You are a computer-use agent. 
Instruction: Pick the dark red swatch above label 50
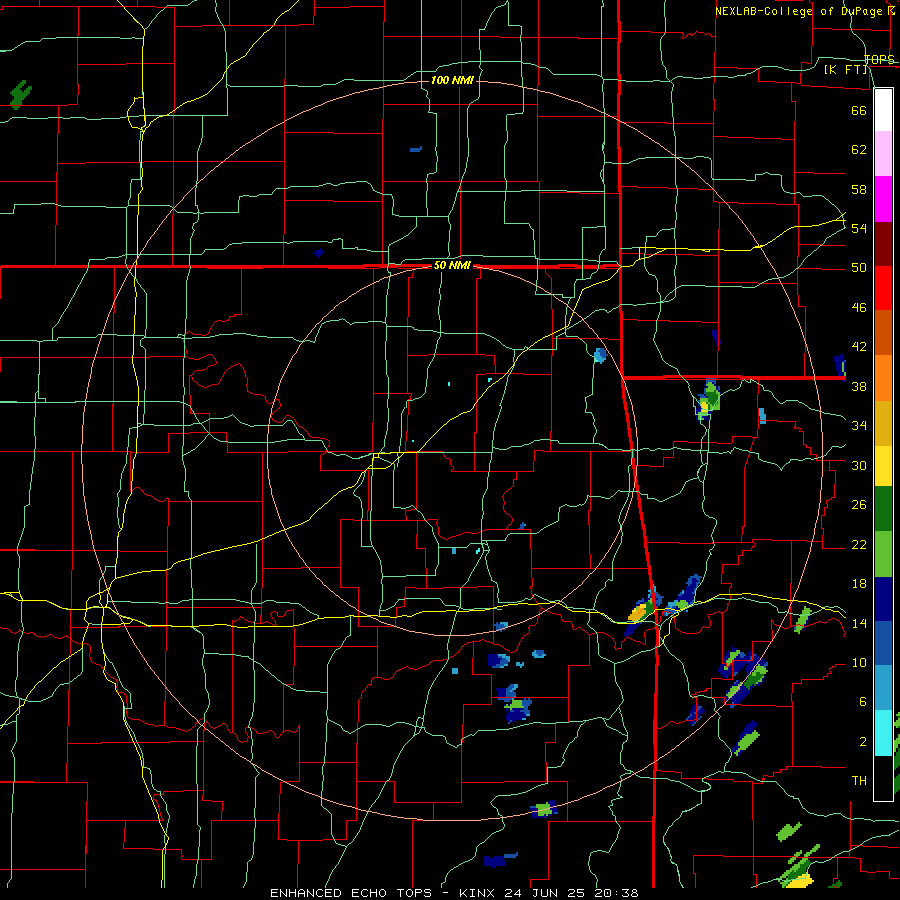pyautogui.click(x=883, y=244)
